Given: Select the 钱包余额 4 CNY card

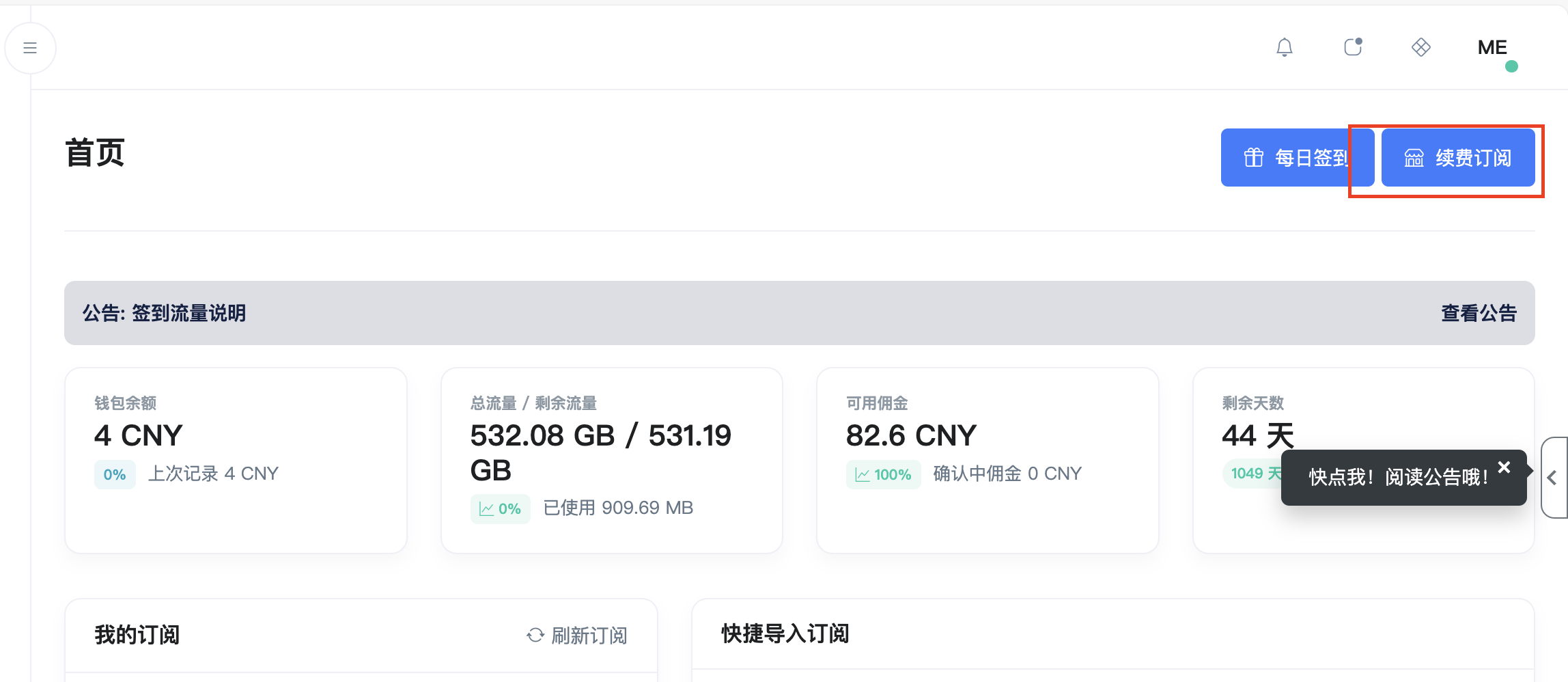Looking at the screenshot, I should click(x=236, y=461).
